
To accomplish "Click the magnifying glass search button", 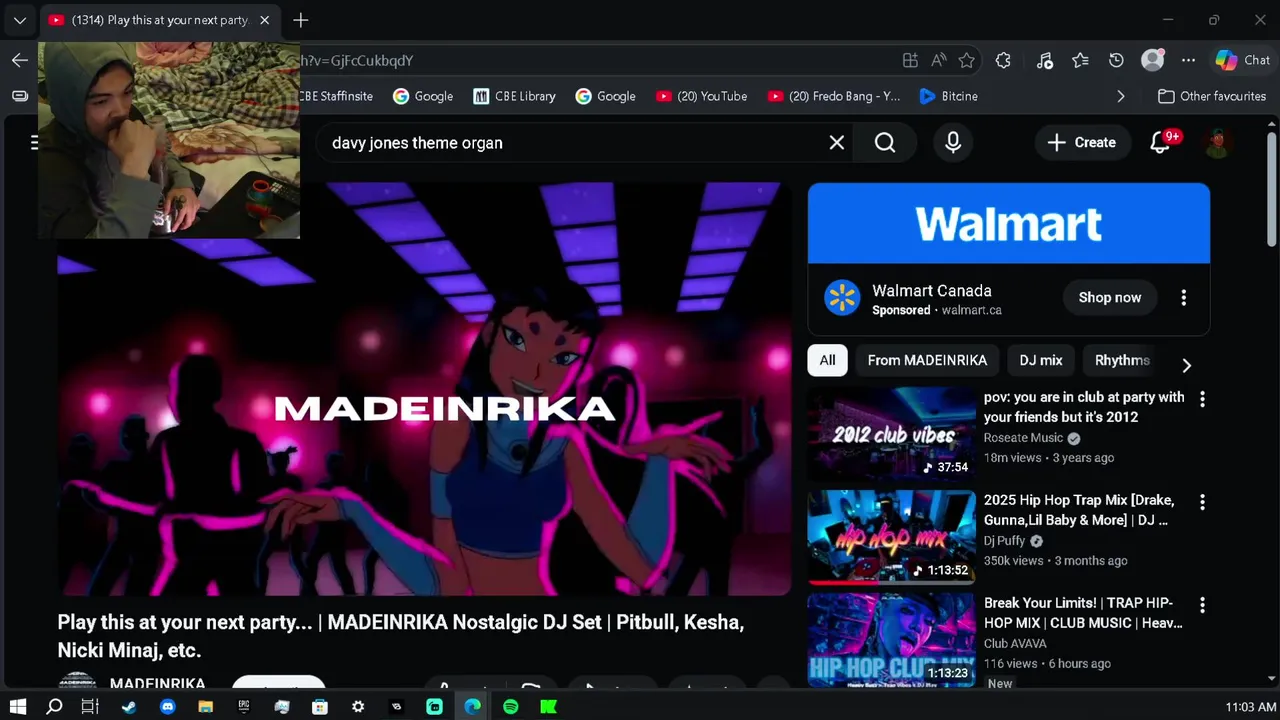I will 885,143.
